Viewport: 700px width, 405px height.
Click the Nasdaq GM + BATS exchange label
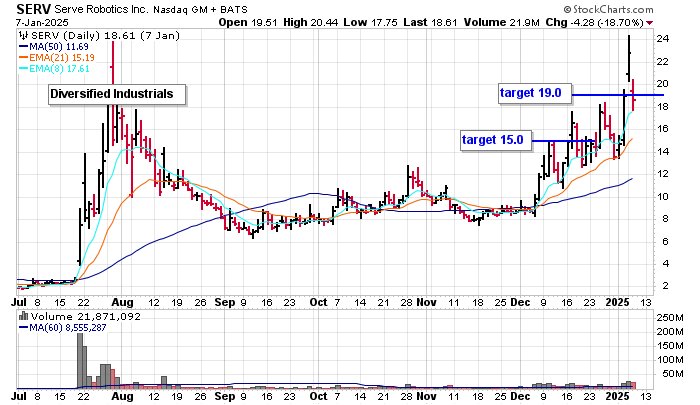(x=200, y=10)
